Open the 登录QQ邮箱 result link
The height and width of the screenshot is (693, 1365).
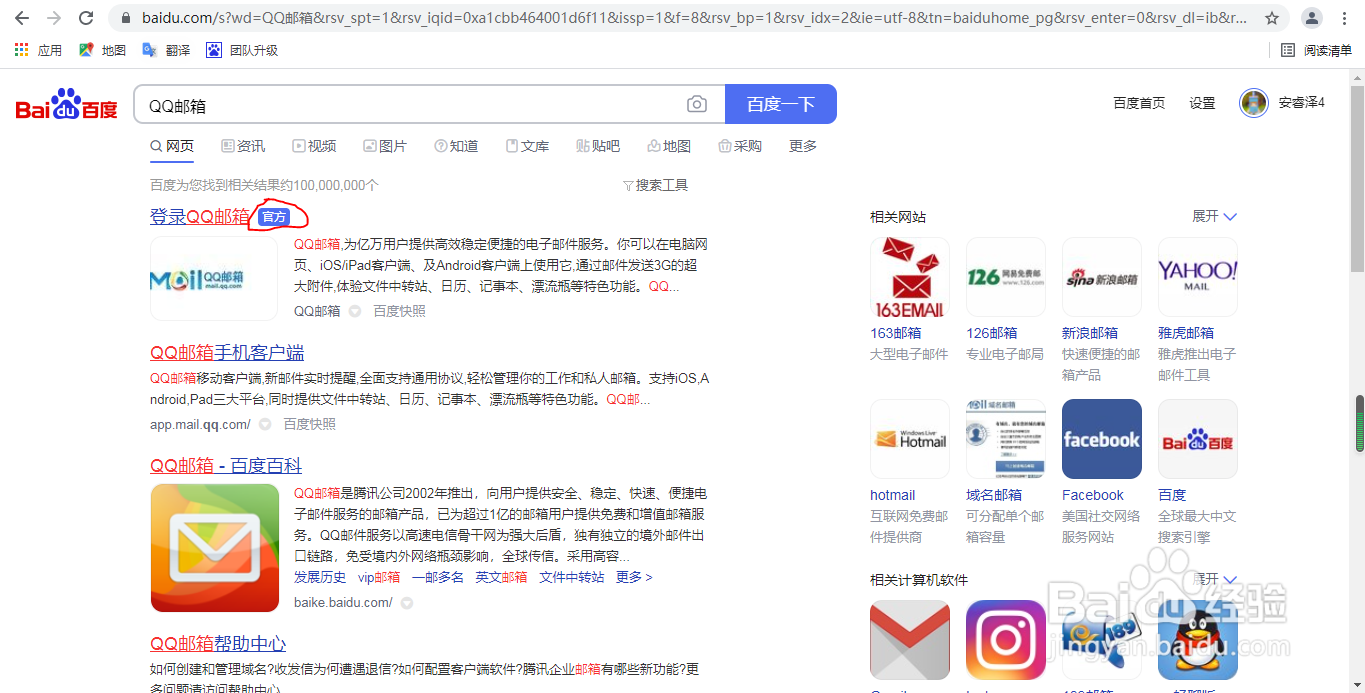(200, 217)
